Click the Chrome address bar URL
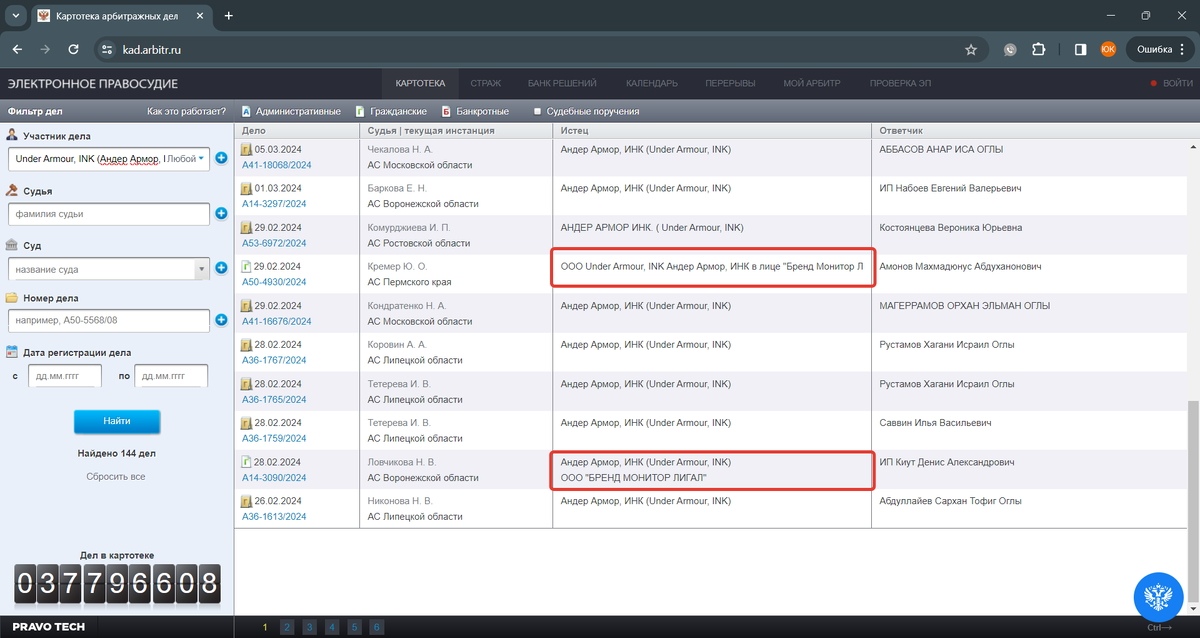This screenshot has width=1200, height=638. 153,49
